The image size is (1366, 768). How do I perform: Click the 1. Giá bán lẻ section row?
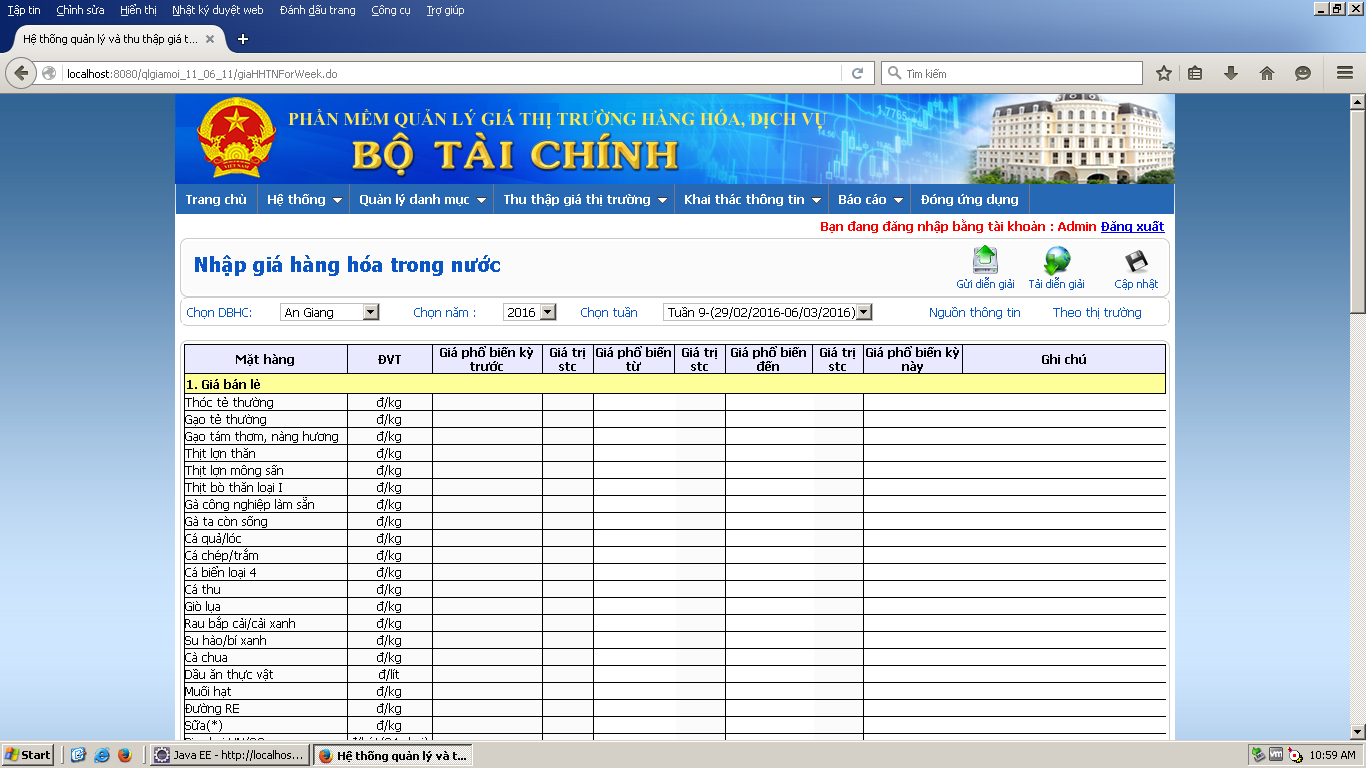(675, 384)
